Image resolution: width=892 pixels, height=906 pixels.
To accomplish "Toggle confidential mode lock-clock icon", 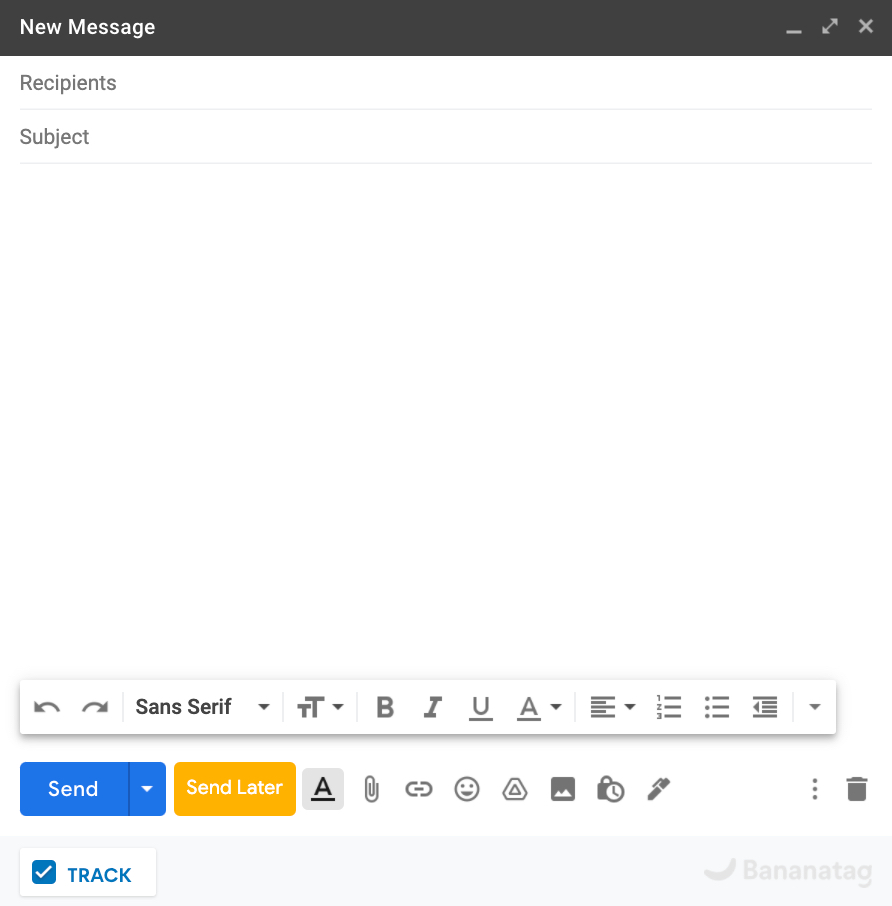I will pos(611,789).
